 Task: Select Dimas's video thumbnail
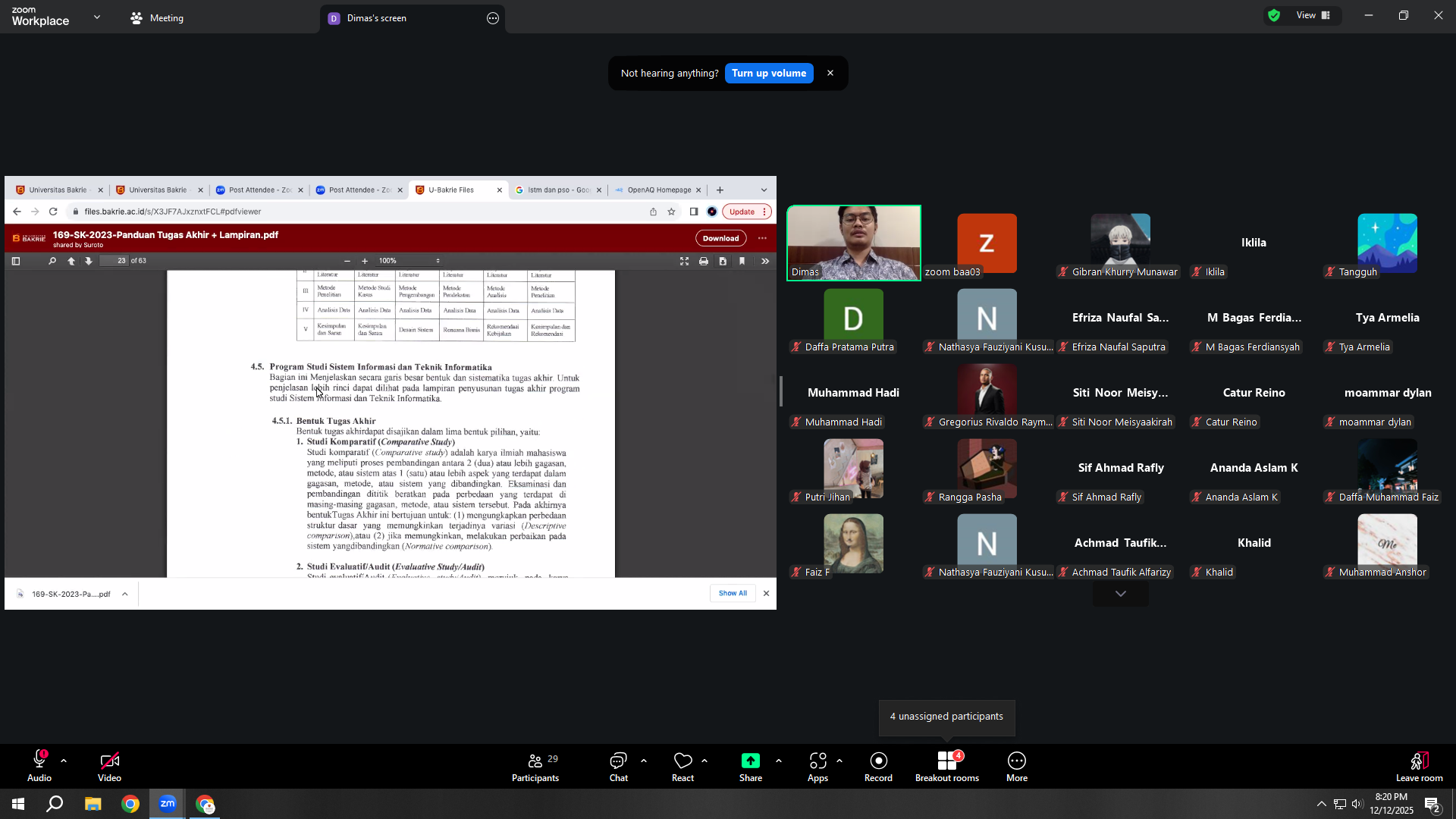click(854, 243)
